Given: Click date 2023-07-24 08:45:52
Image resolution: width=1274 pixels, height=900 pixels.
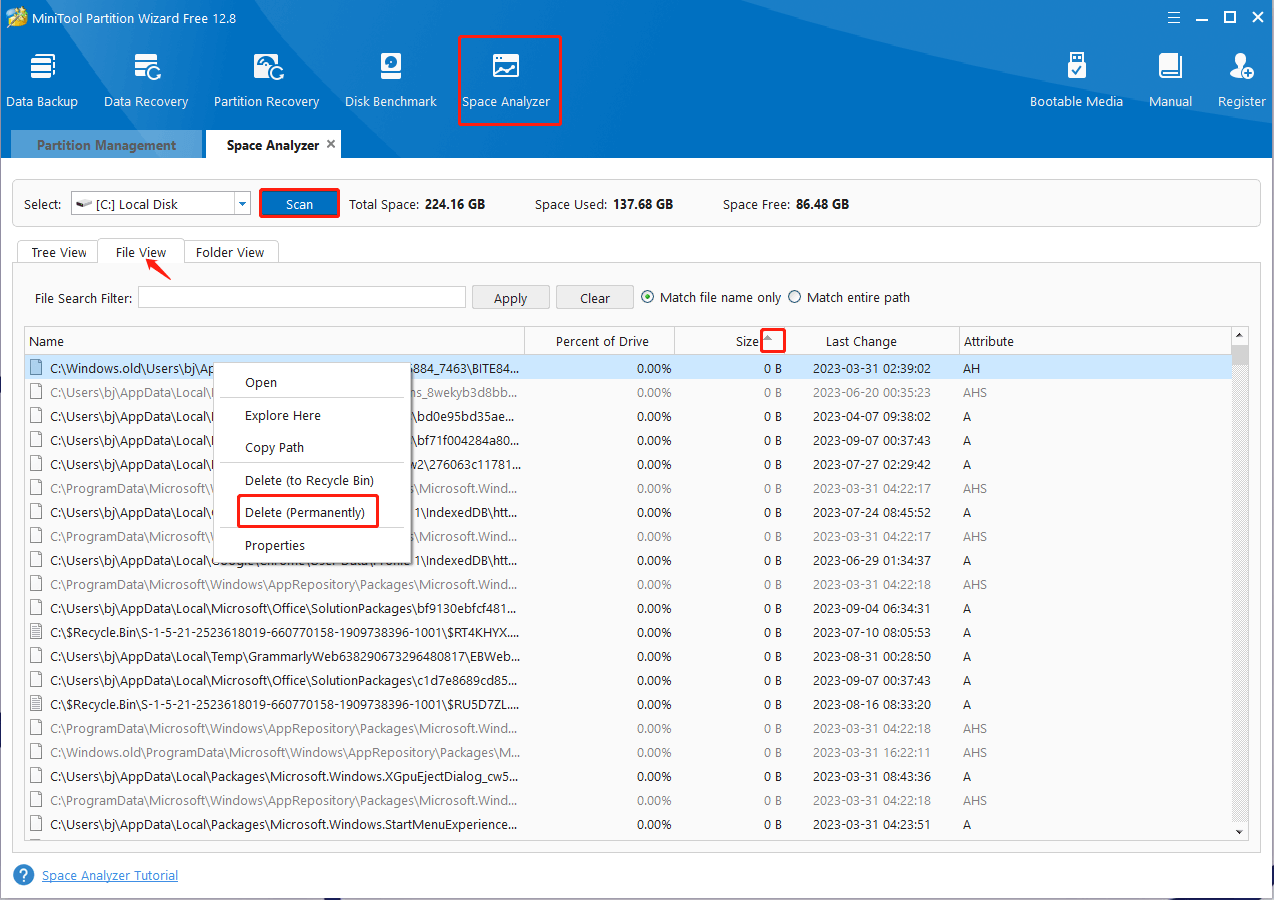Looking at the screenshot, I should click(872, 512).
